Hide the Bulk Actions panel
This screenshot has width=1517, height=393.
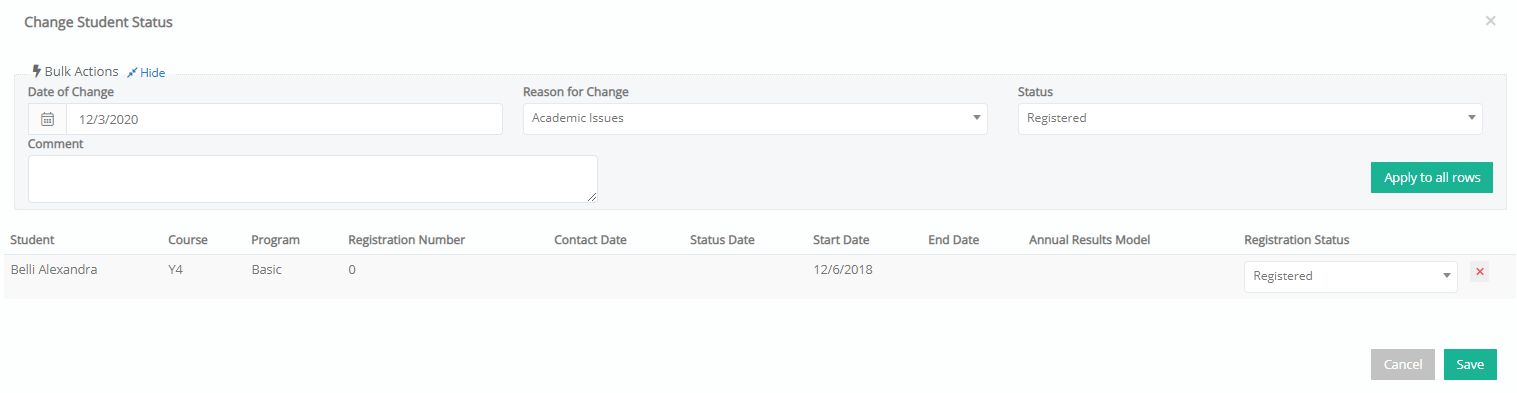pyautogui.click(x=152, y=73)
